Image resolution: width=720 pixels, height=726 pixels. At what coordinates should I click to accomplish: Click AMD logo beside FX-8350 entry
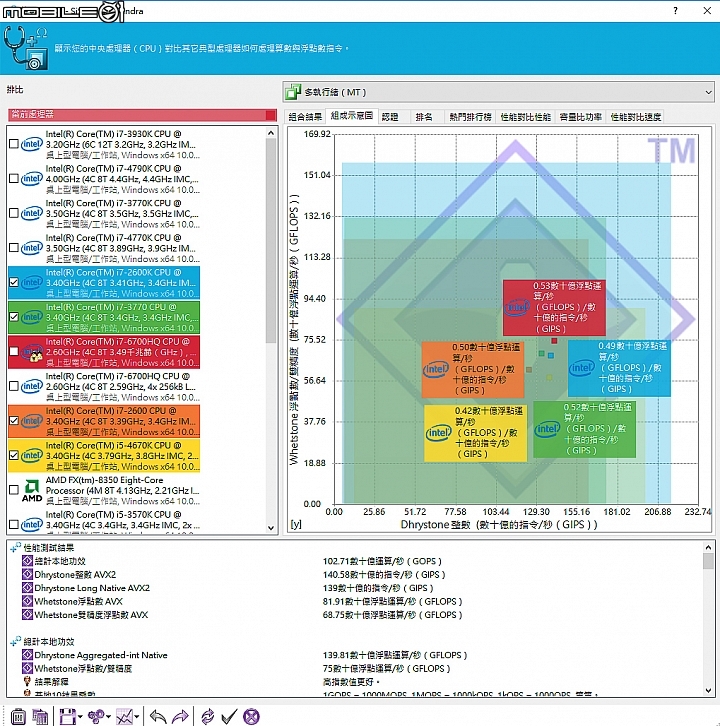point(32,491)
